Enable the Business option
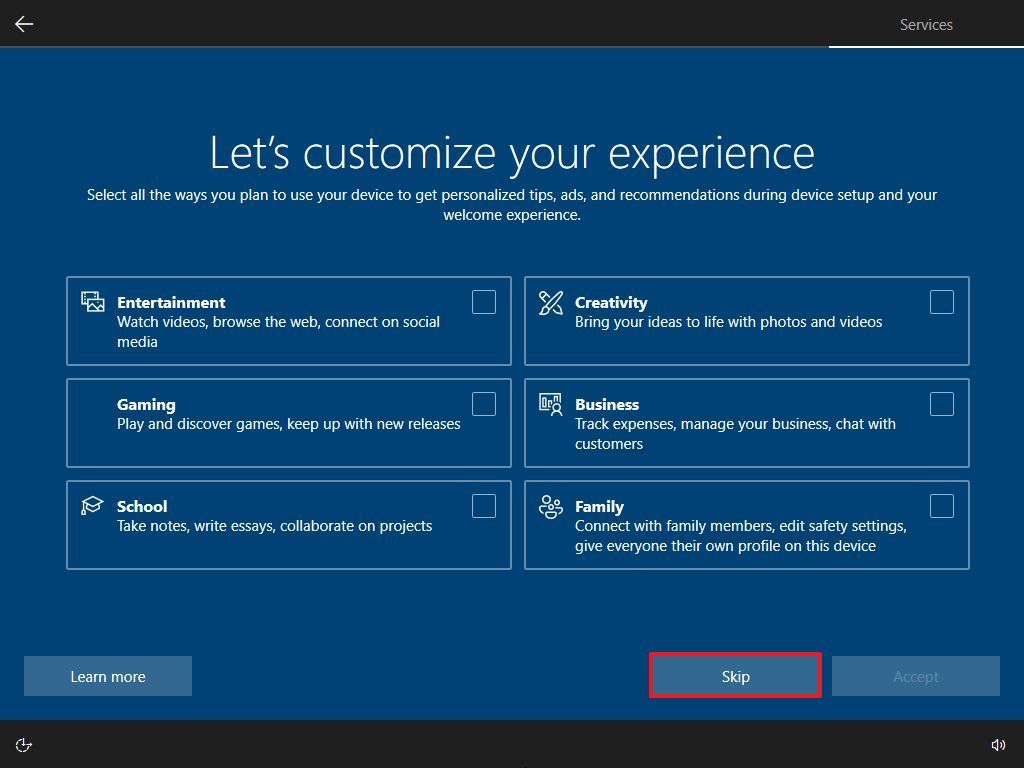 coord(941,403)
